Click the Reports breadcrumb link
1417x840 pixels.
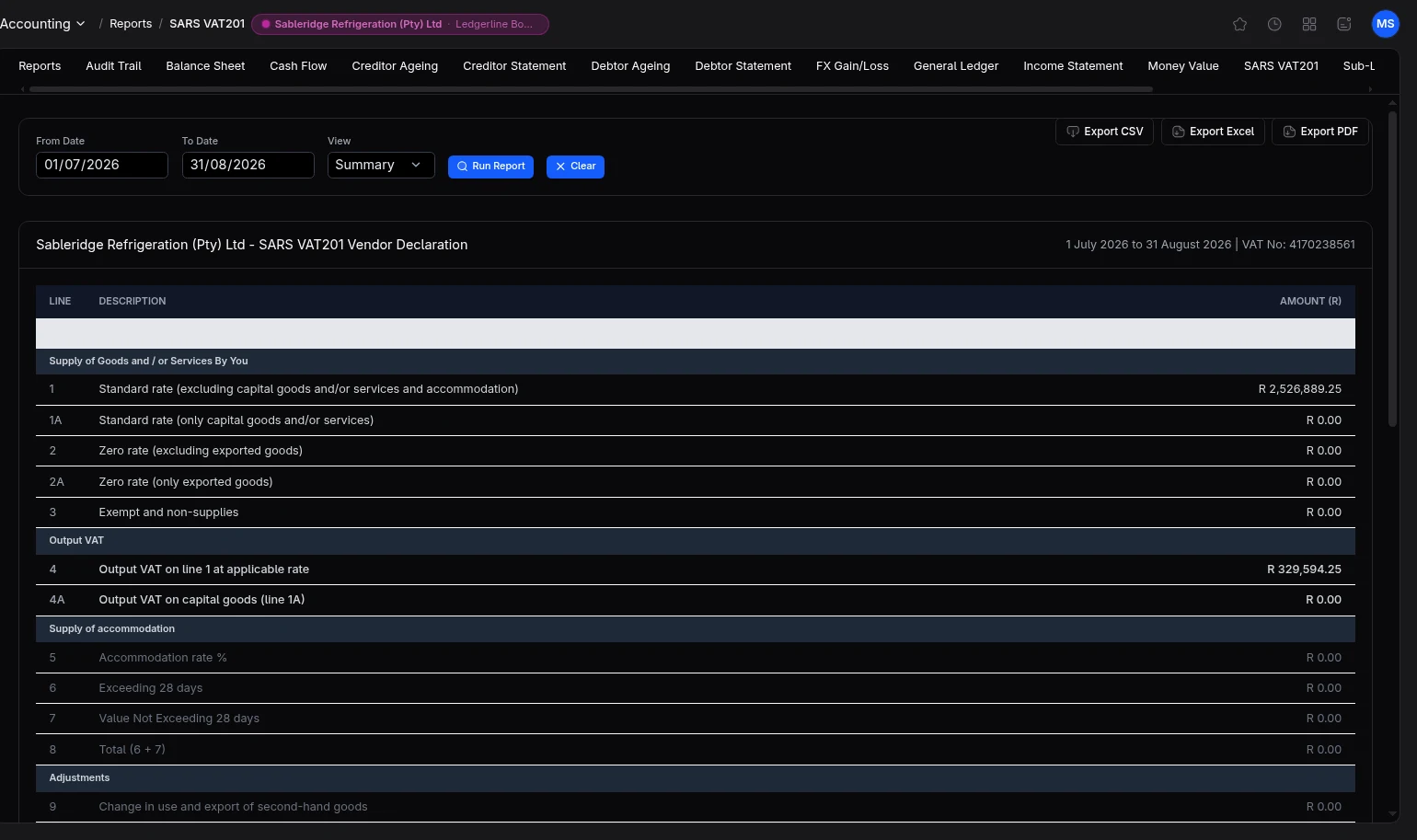131,24
